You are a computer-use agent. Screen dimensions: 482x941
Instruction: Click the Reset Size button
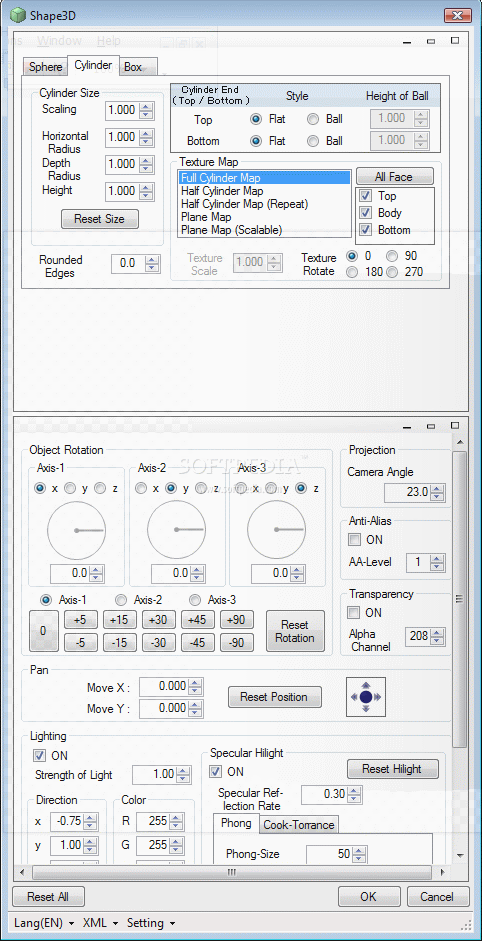[x=100, y=219]
